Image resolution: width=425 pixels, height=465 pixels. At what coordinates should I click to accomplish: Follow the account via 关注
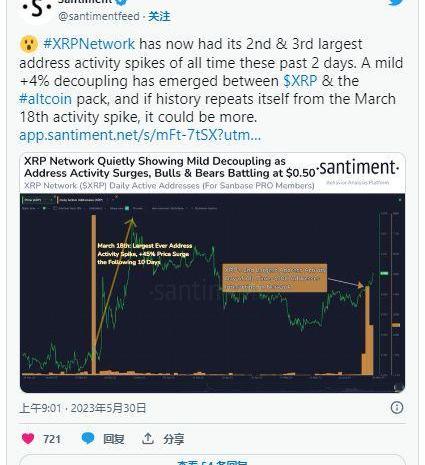coord(159,16)
